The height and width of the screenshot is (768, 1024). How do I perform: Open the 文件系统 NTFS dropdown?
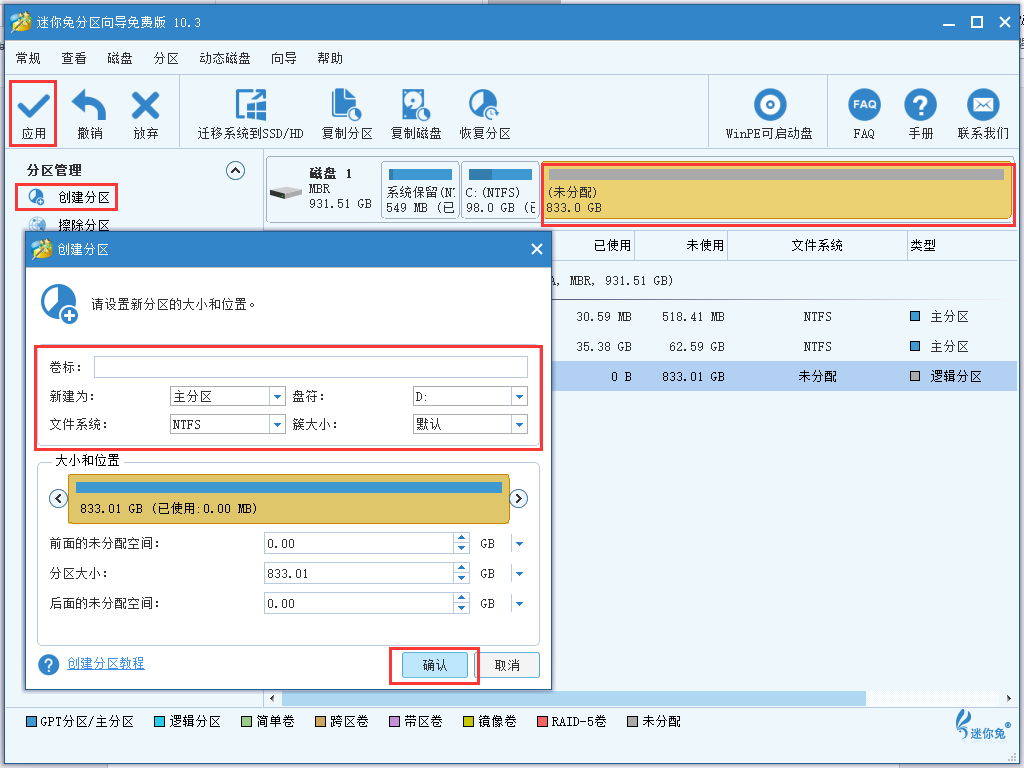pyautogui.click(x=277, y=424)
